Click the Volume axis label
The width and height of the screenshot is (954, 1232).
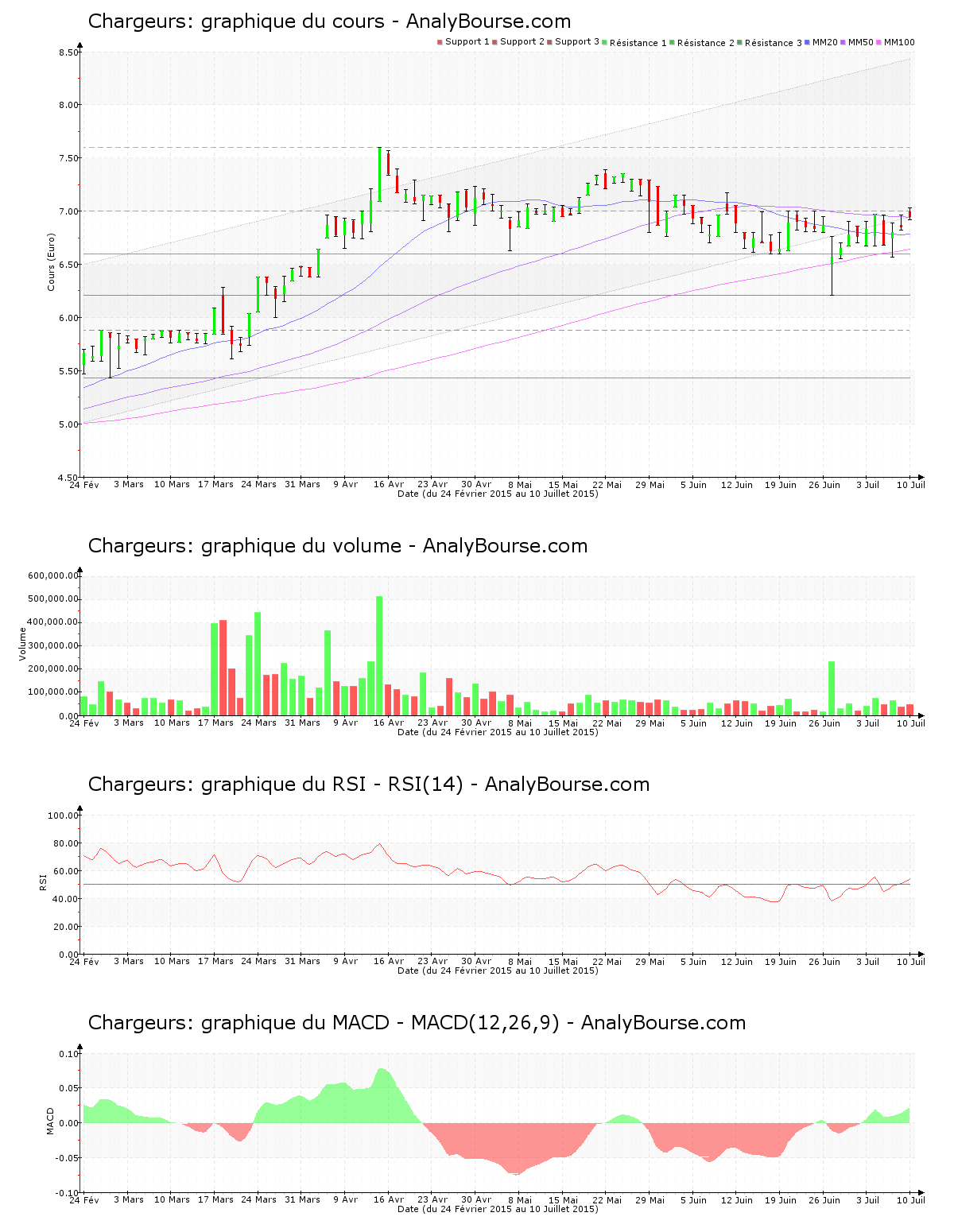coord(22,645)
